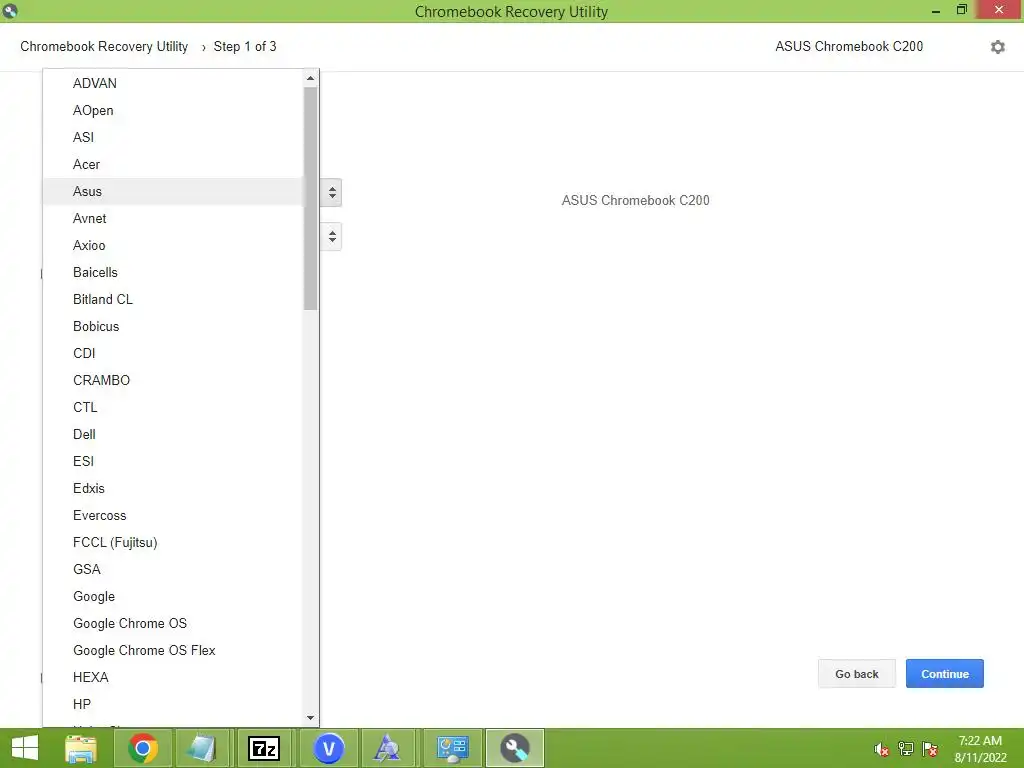Pick Dell from the manufacturer list
Image resolution: width=1024 pixels, height=768 pixels.
pos(173,434)
